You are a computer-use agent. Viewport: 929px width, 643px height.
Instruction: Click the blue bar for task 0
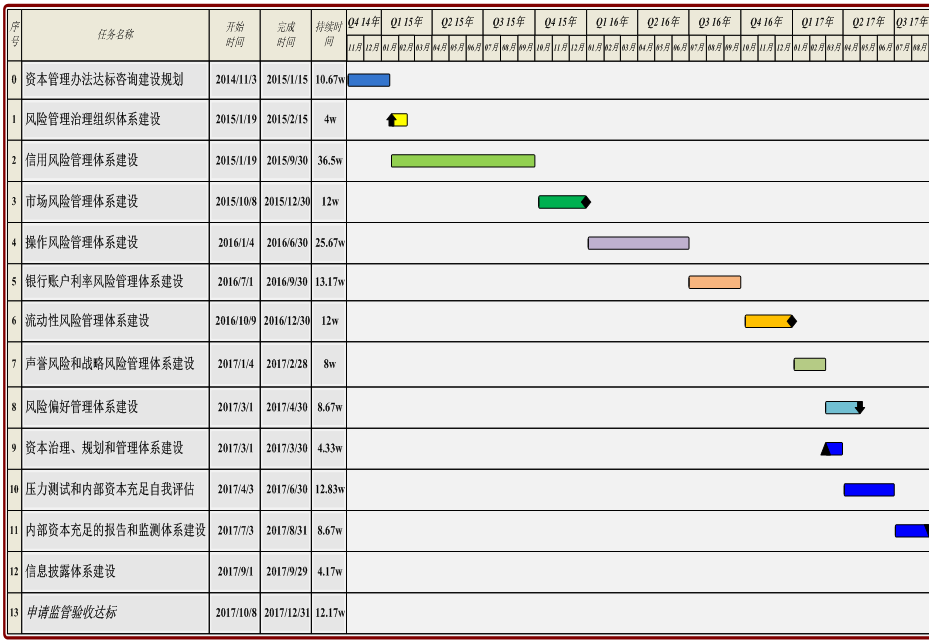368,80
